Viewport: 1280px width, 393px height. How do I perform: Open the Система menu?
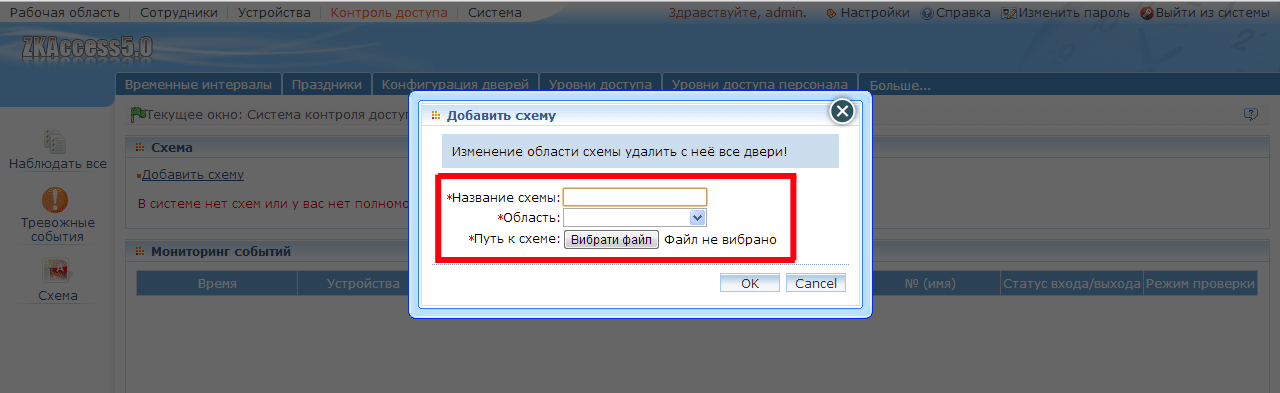(494, 13)
